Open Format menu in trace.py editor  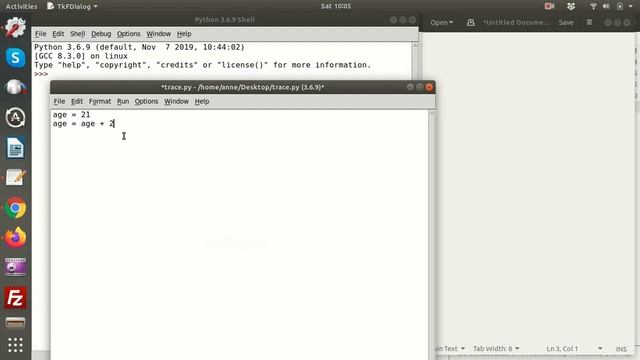[100, 101]
